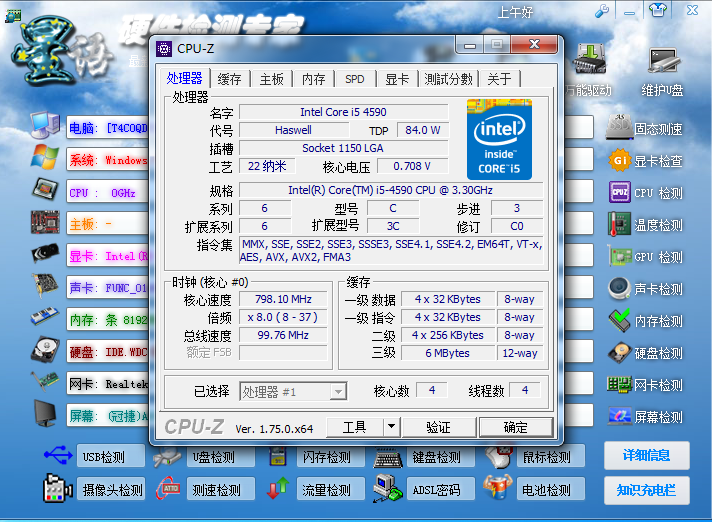Click the CPU-Z title bar app icon

[x=164, y=49]
